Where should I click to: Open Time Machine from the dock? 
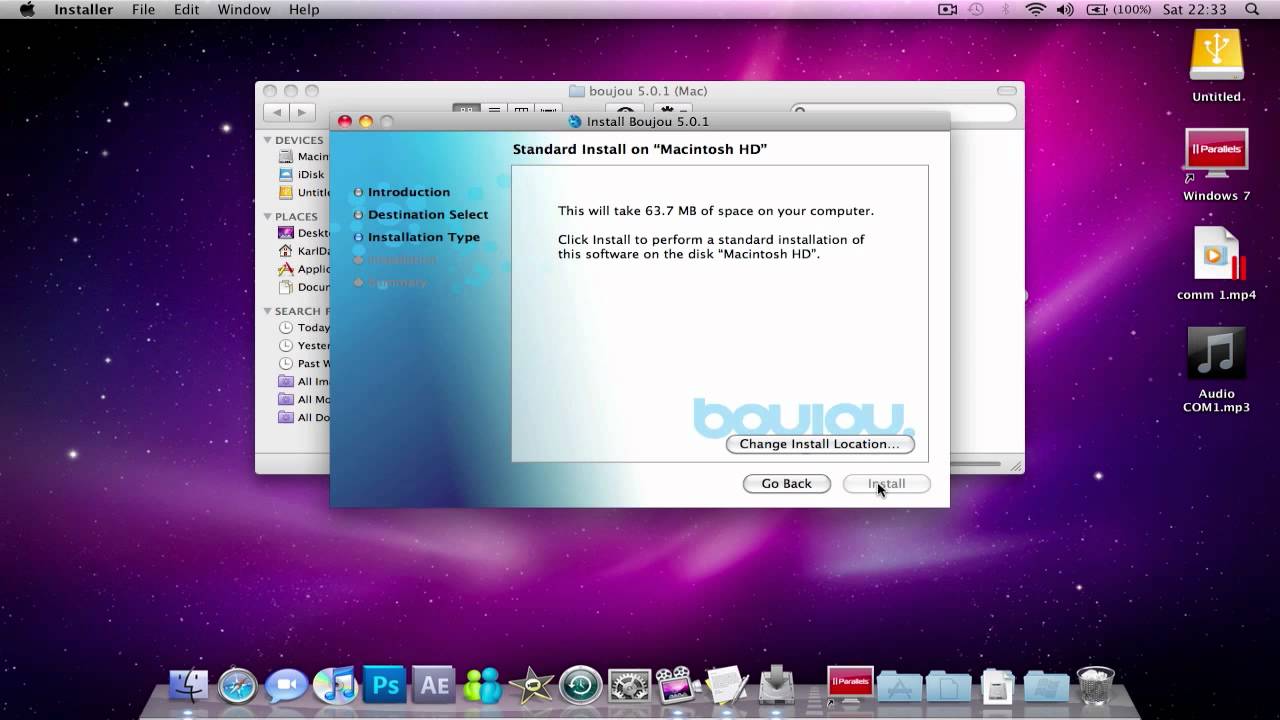coord(580,685)
